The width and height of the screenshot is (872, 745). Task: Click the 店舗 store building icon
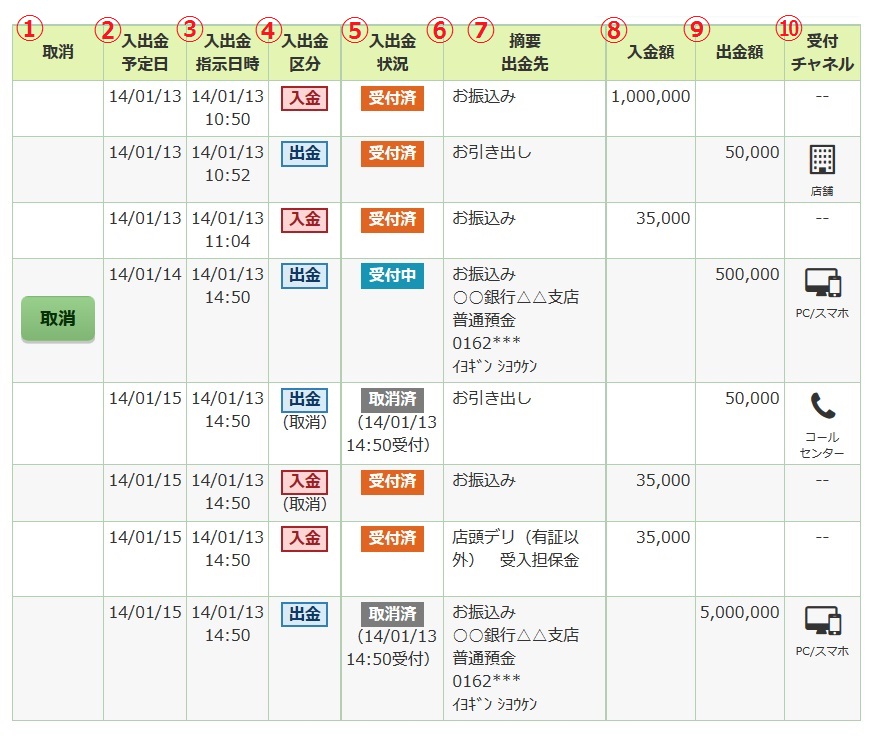(x=822, y=160)
